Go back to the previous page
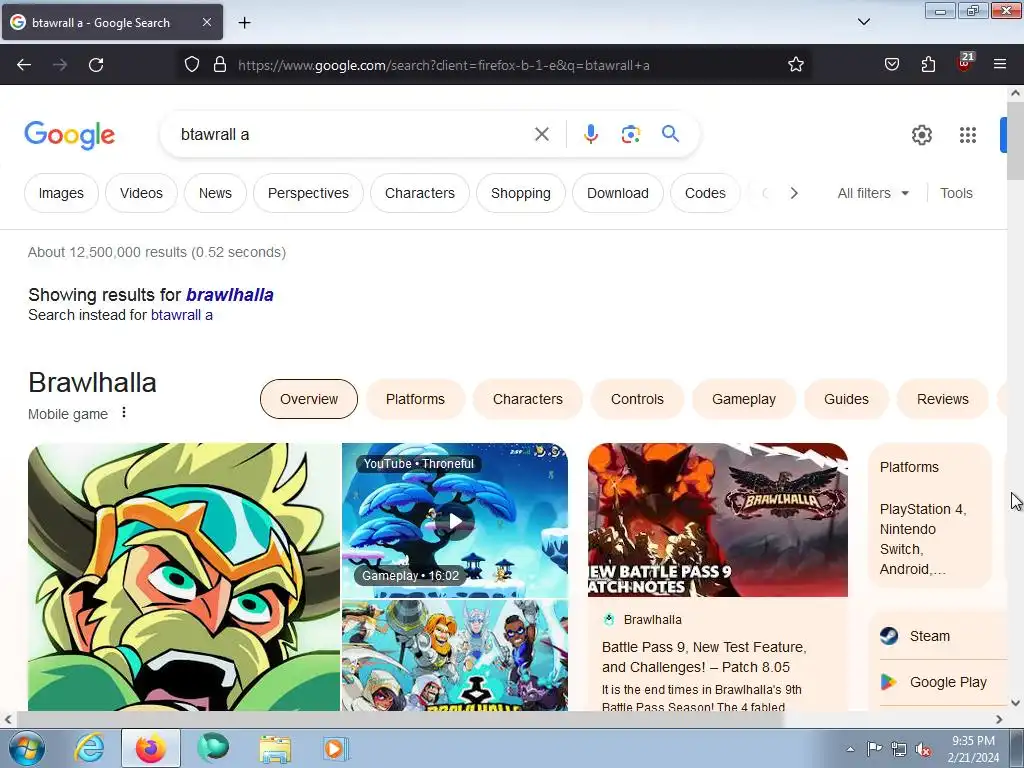Viewport: 1024px width, 768px height. click(x=24, y=65)
